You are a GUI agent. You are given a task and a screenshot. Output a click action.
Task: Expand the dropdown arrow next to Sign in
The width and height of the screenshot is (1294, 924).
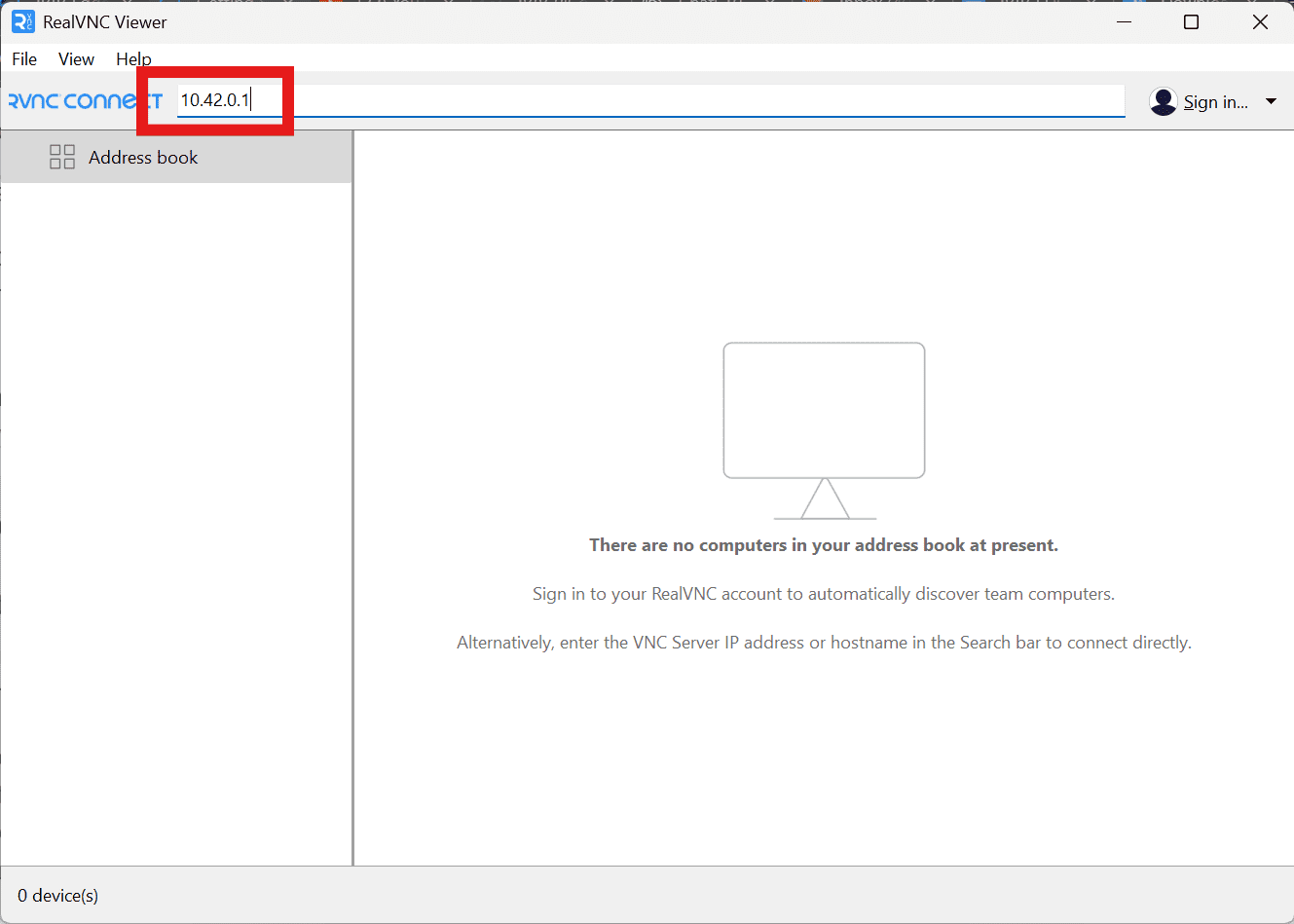tap(1271, 101)
